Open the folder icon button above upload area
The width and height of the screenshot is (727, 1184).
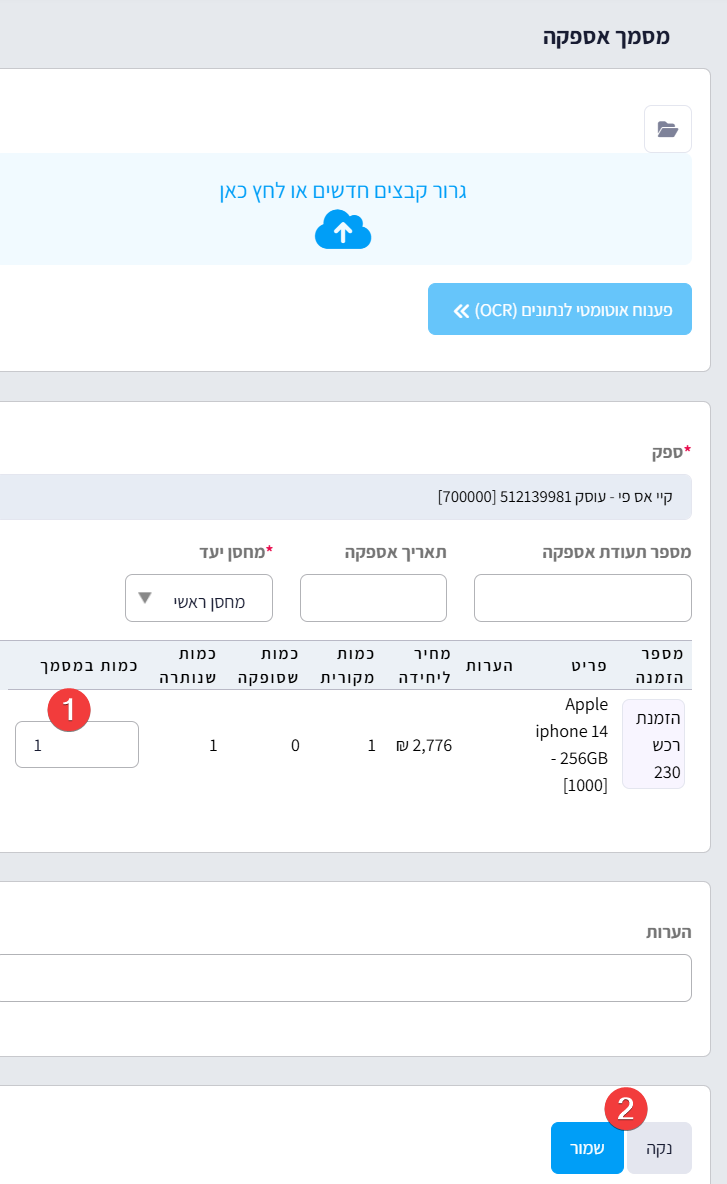pyautogui.click(x=667, y=129)
